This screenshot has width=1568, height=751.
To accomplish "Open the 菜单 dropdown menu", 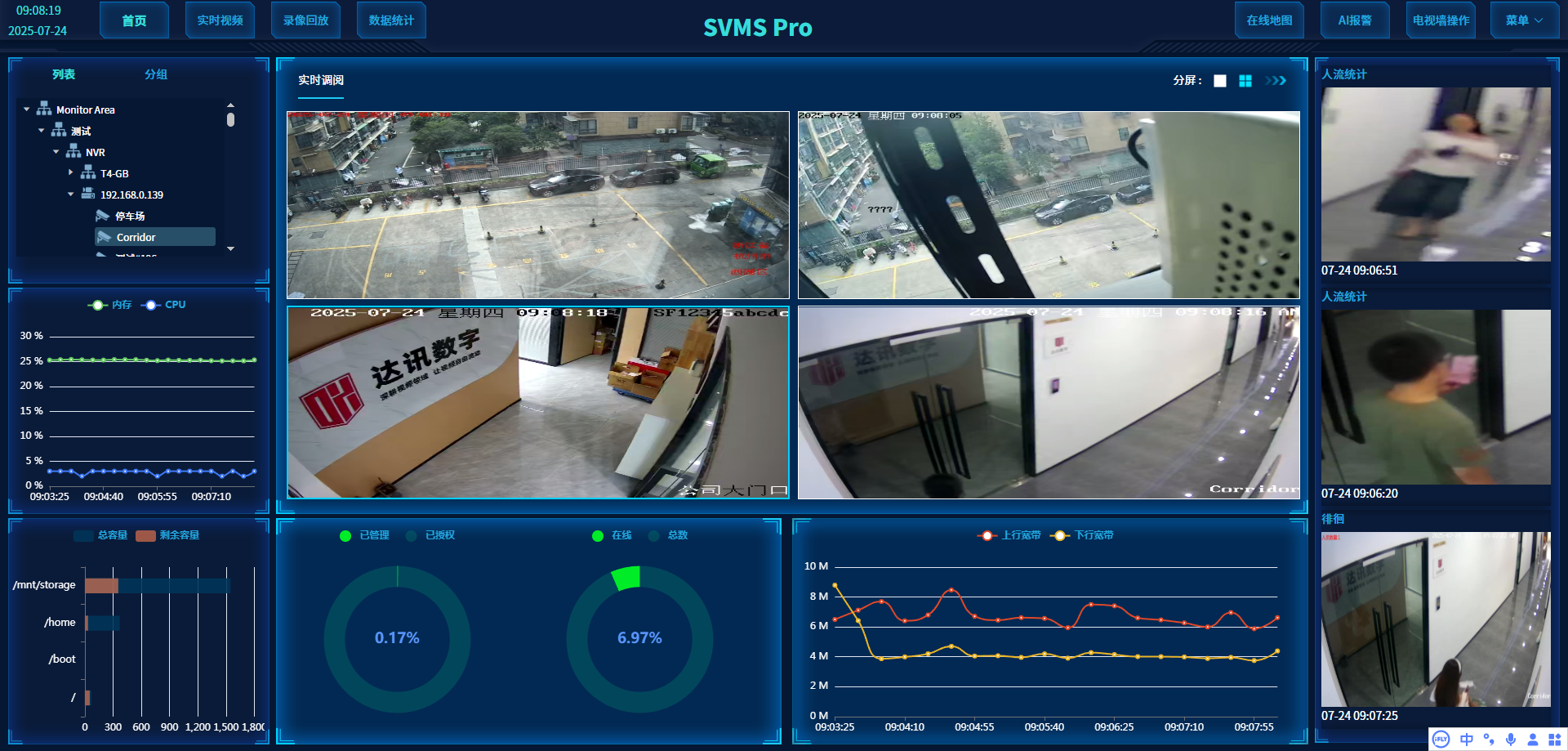I will 1524,20.
